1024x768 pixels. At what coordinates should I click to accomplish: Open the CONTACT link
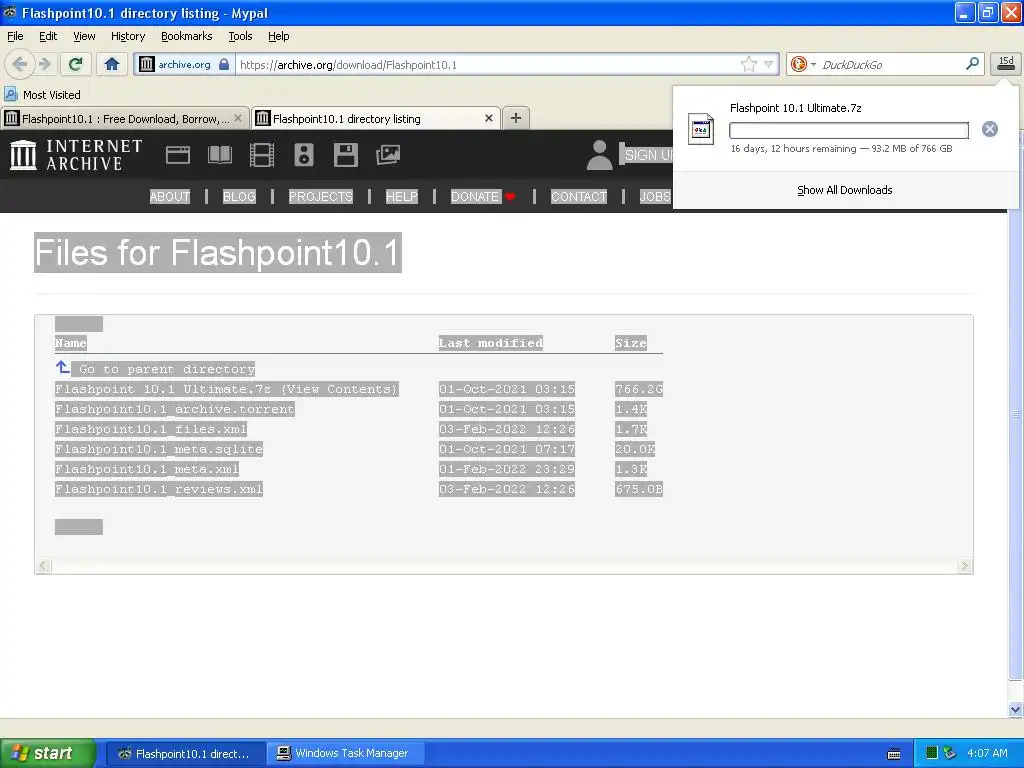click(579, 197)
